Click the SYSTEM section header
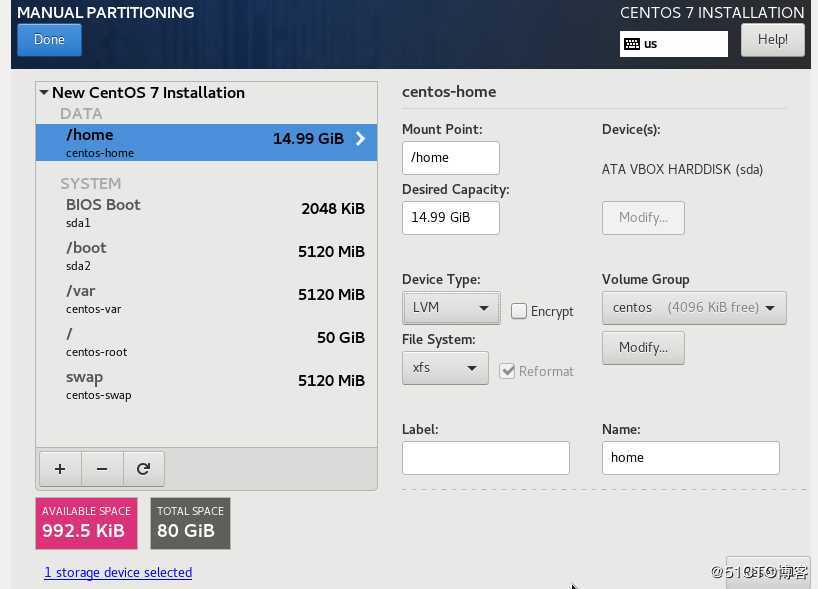 point(90,184)
